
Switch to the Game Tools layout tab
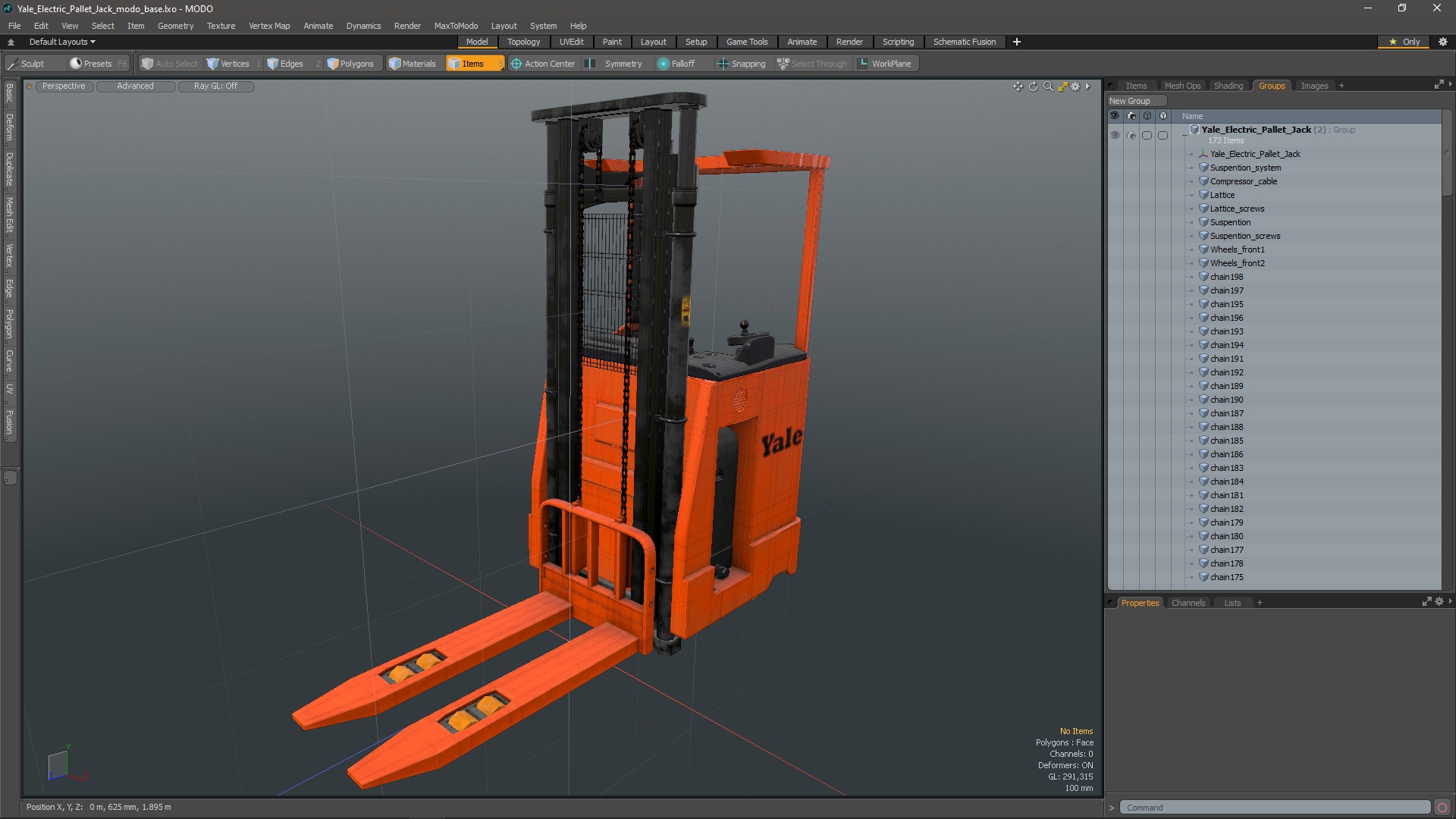(x=747, y=42)
